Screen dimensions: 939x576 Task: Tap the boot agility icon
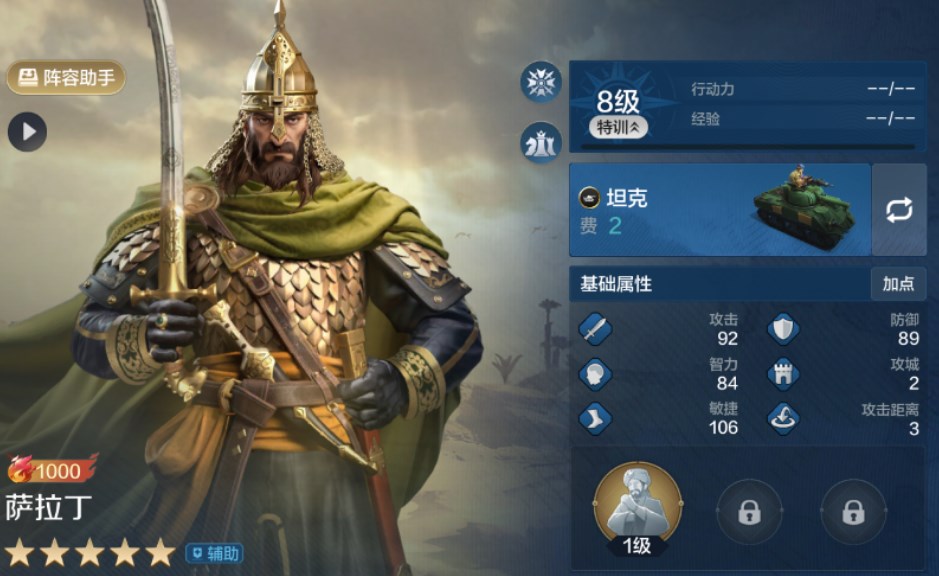pos(595,418)
